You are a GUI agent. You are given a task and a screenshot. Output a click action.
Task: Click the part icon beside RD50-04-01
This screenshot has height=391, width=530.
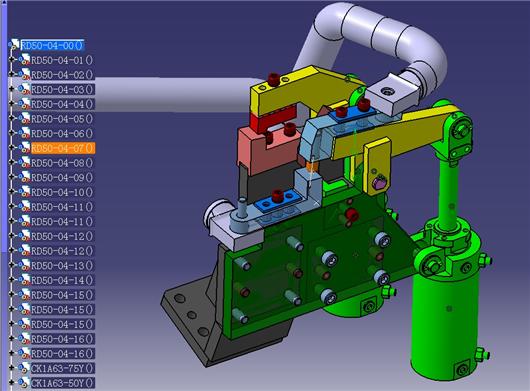click(x=24, y=59)
